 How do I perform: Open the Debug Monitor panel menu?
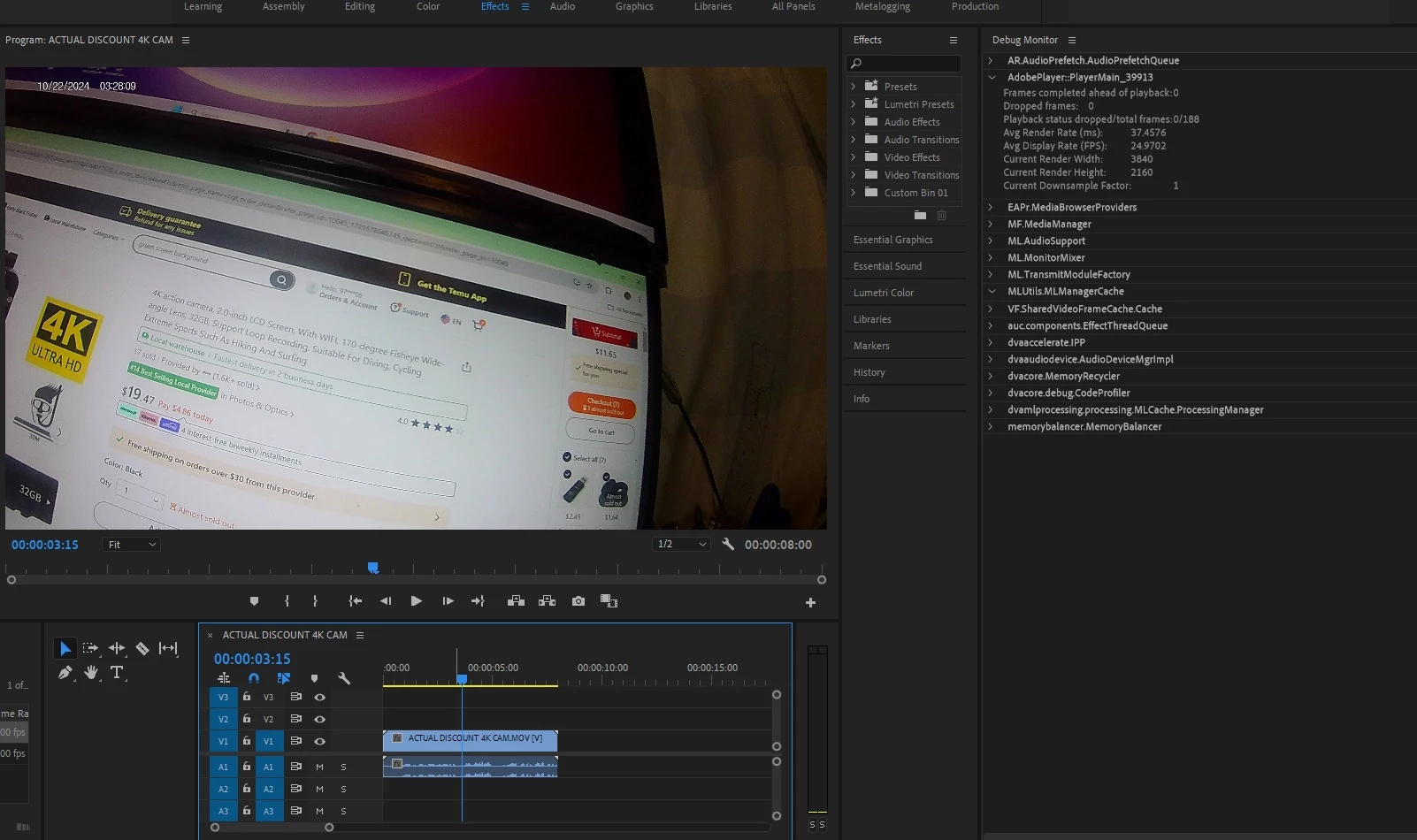[x=1072, y=41]
